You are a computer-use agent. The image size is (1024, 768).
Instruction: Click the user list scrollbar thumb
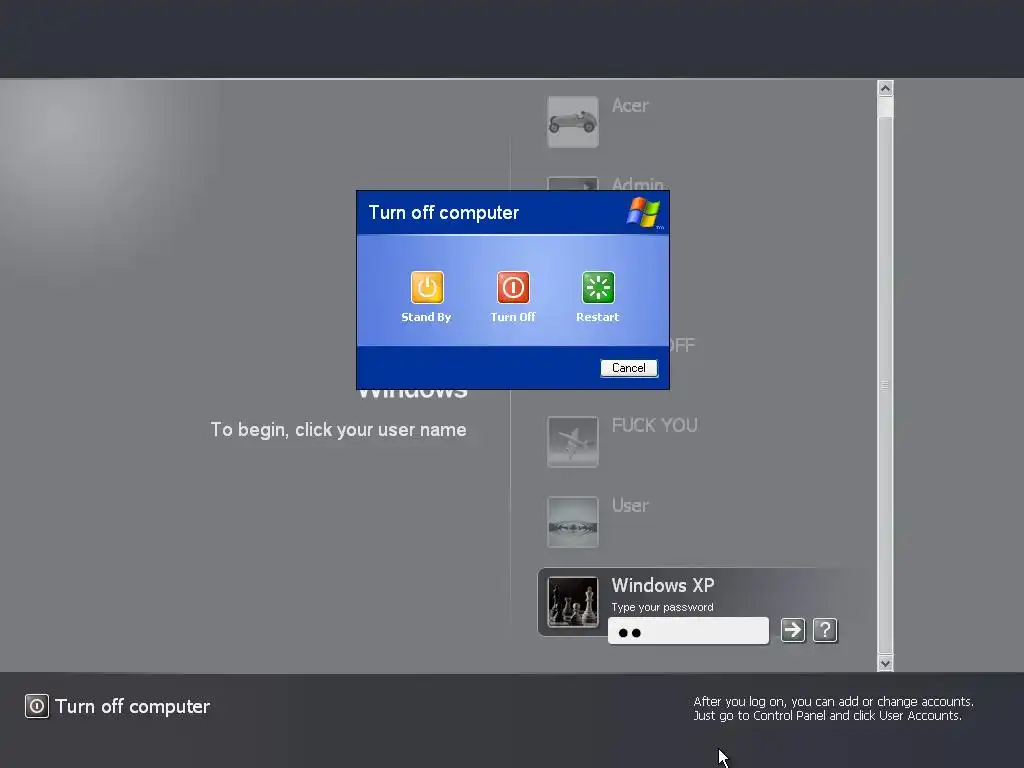pos(886,385)
